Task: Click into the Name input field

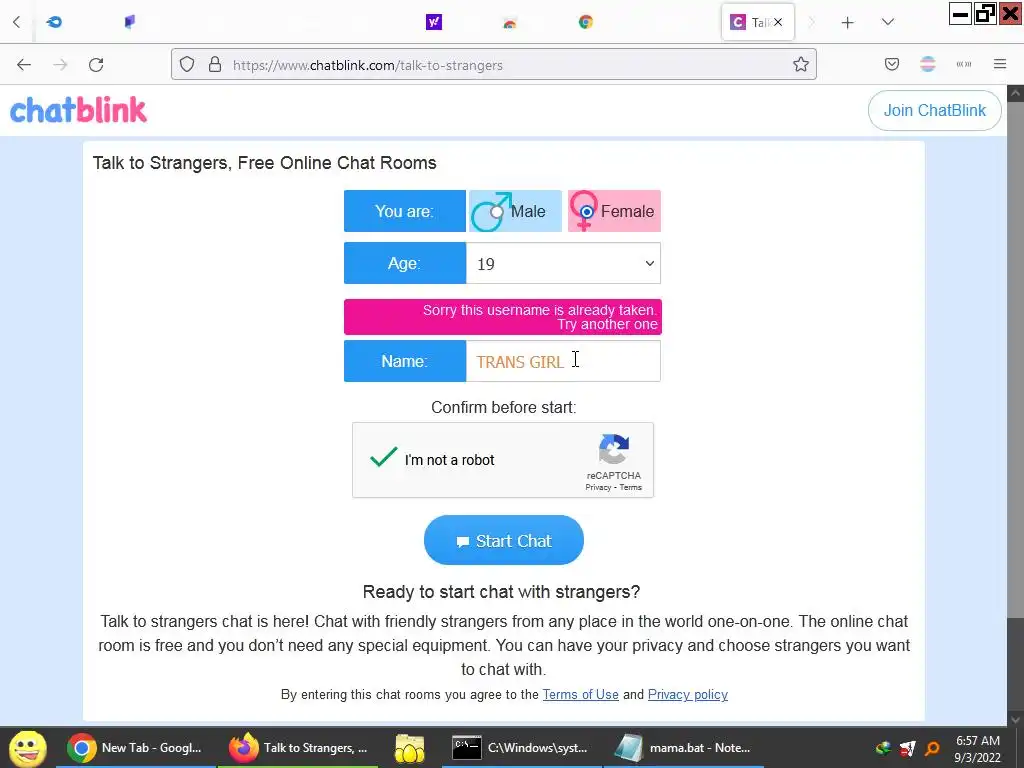Action: point(563,361)
